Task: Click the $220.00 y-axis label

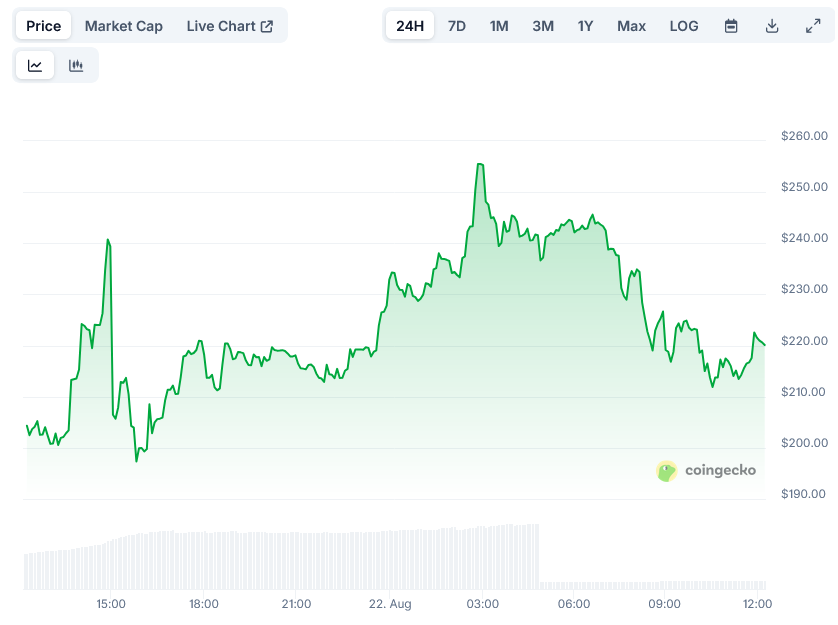Action: pos(804,341)
